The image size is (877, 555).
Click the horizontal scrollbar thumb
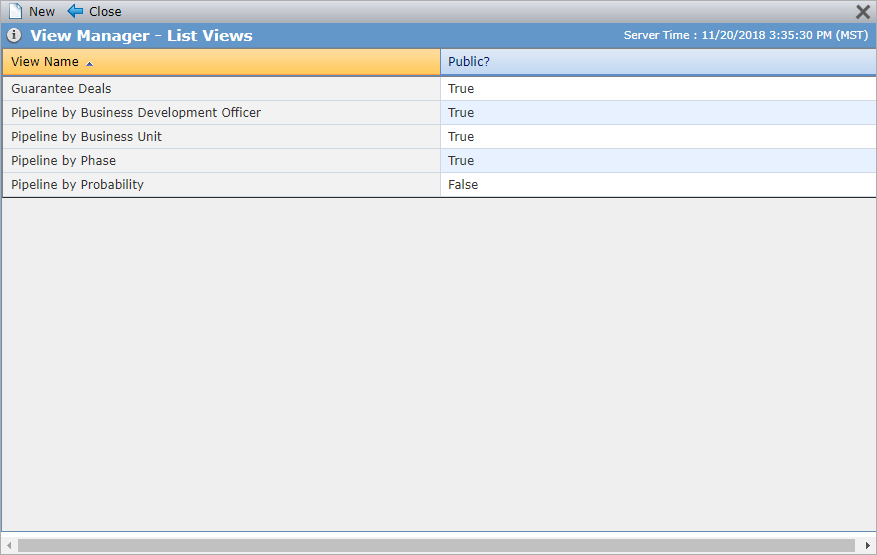coord(436,545)
